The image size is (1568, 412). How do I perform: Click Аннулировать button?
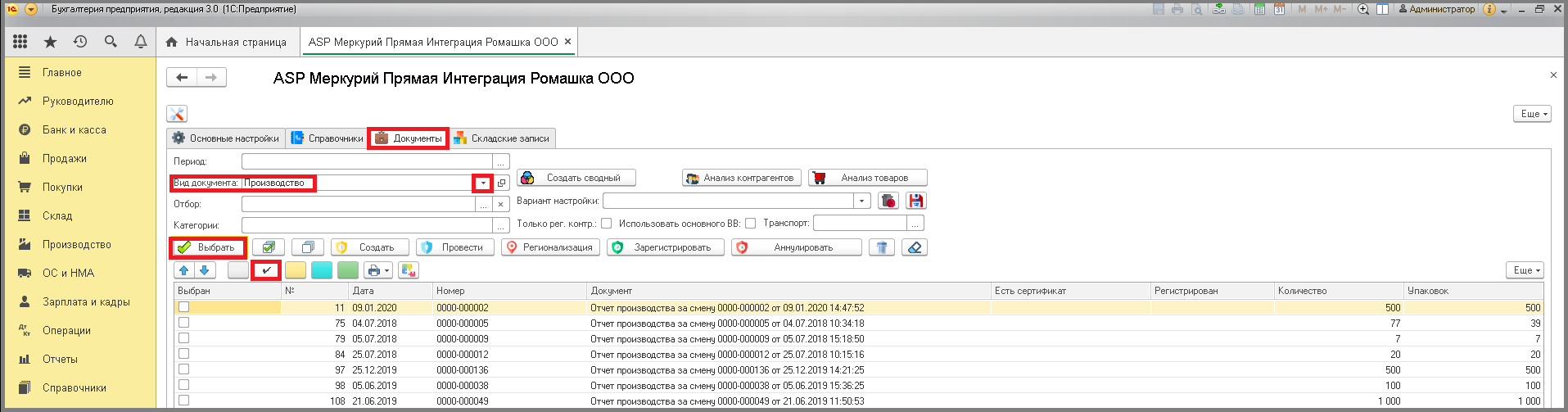797,247
